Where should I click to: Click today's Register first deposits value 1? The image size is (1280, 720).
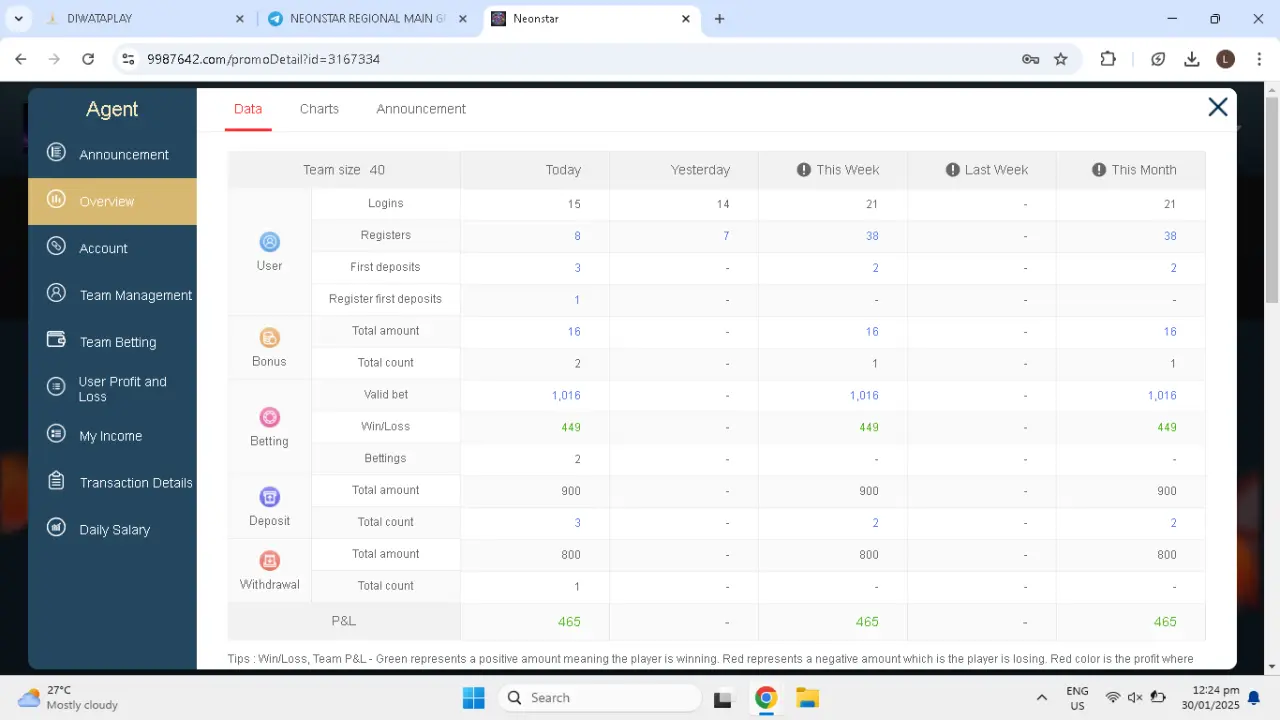[x=577, y=300]
